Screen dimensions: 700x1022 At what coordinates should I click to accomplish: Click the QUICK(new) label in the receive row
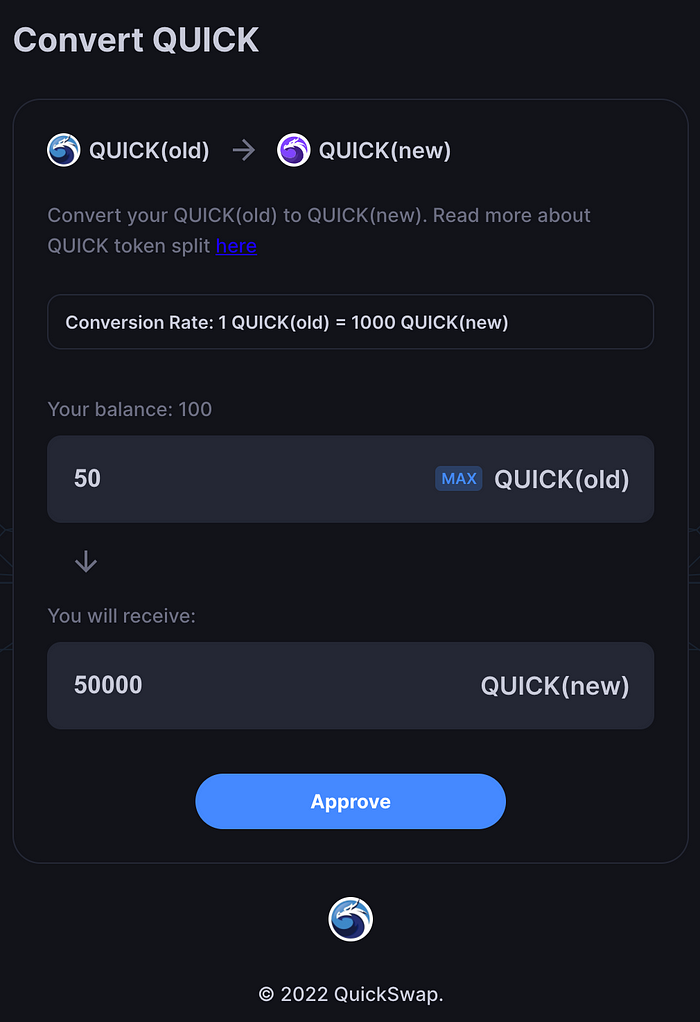pyautogui.click(x=555, y=686)
